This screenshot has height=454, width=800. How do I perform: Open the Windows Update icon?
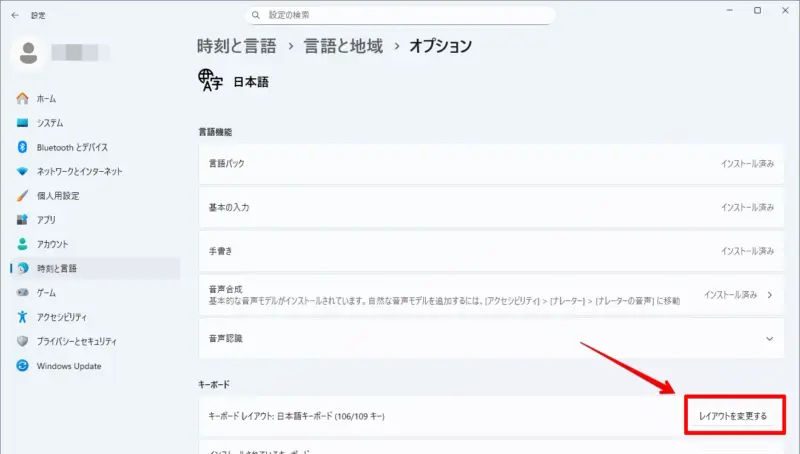[x=22, y=366]
